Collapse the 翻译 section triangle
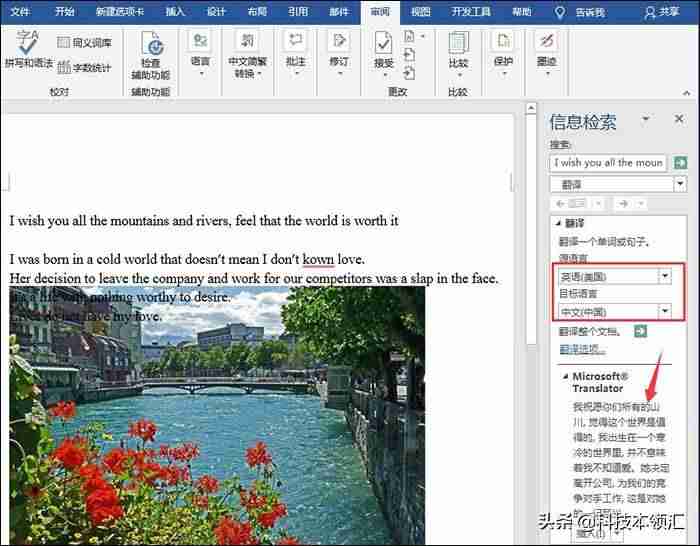The image size is (700, 546). (558, 223)
